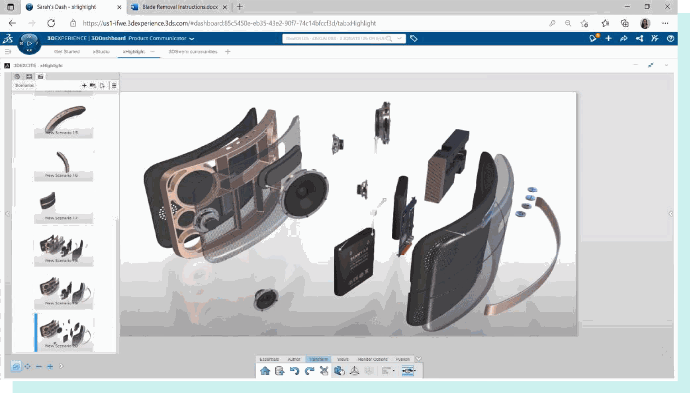Open notifications icon in blue header
Screen dimensions: 690x394
(594, 38)
